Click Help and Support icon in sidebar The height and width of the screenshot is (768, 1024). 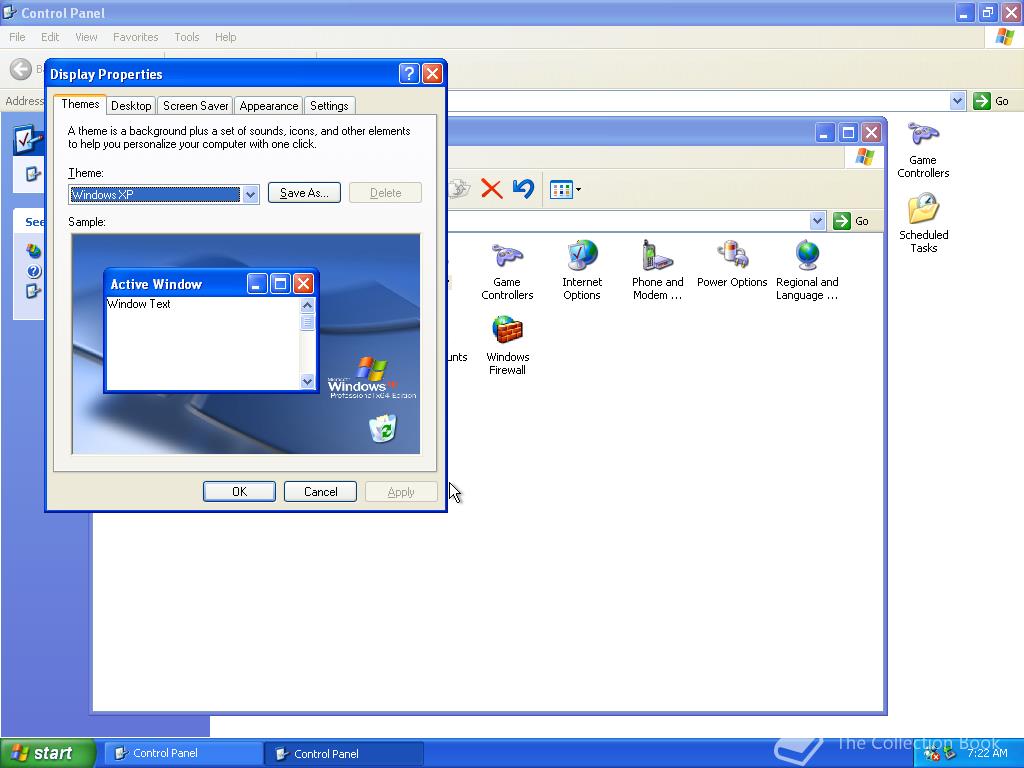[33, 271]
